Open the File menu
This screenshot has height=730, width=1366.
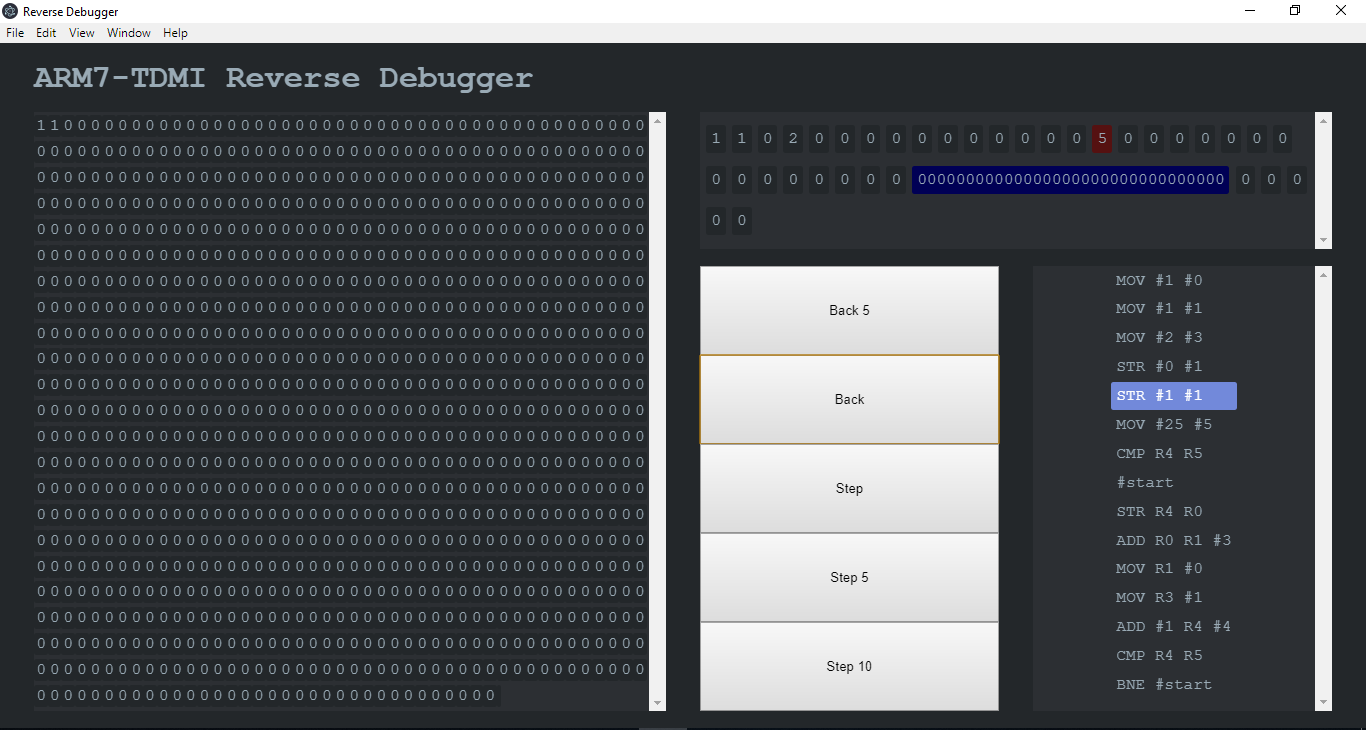pos(15,33)
